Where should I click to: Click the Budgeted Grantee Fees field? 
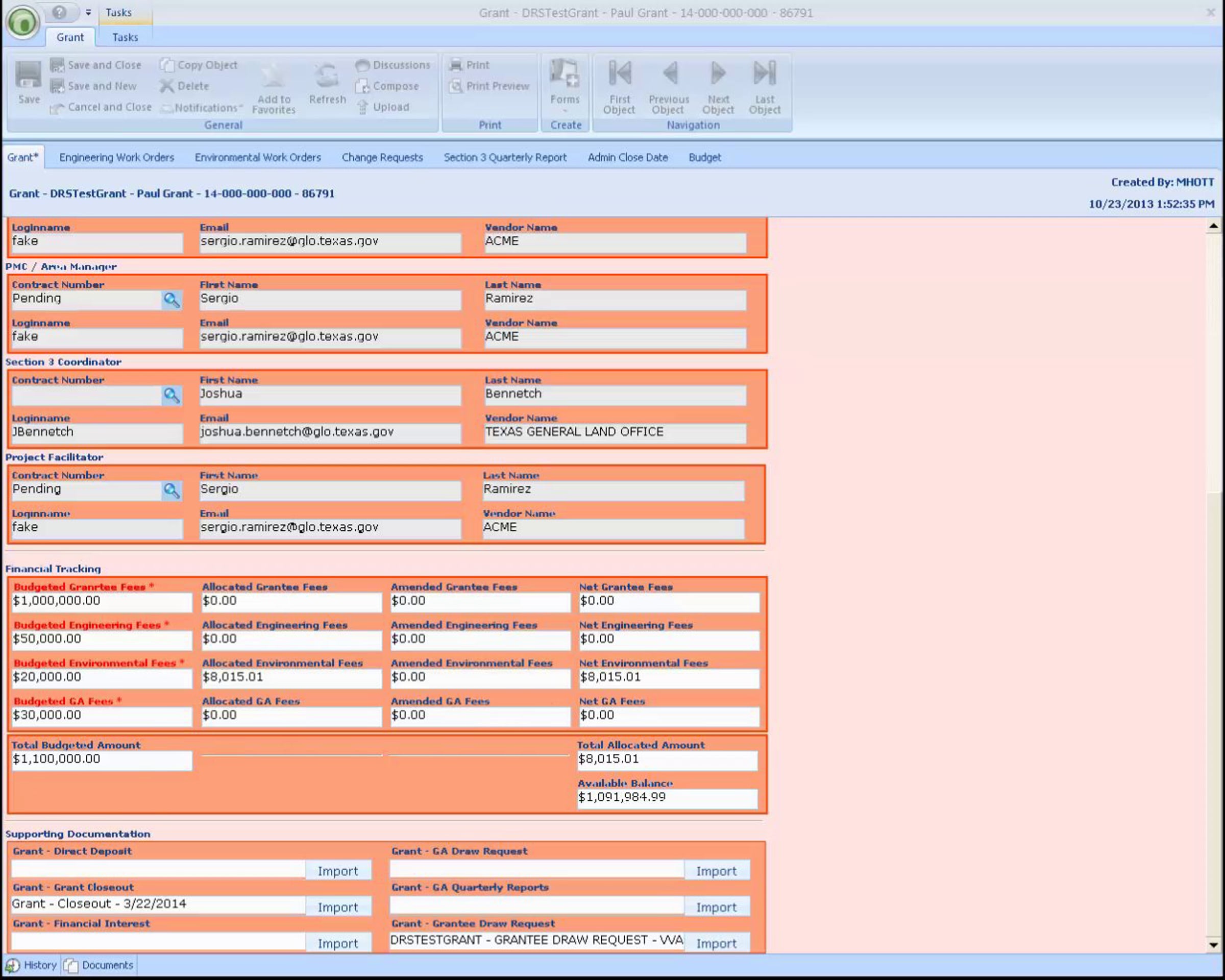(102, 602)
